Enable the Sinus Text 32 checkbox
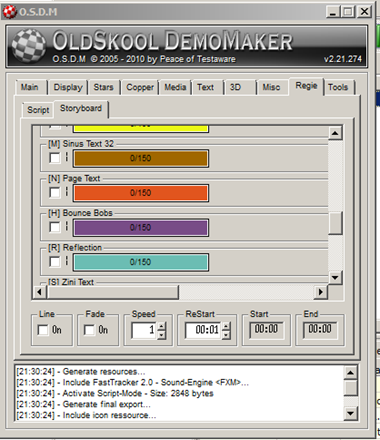 [55, 158]
